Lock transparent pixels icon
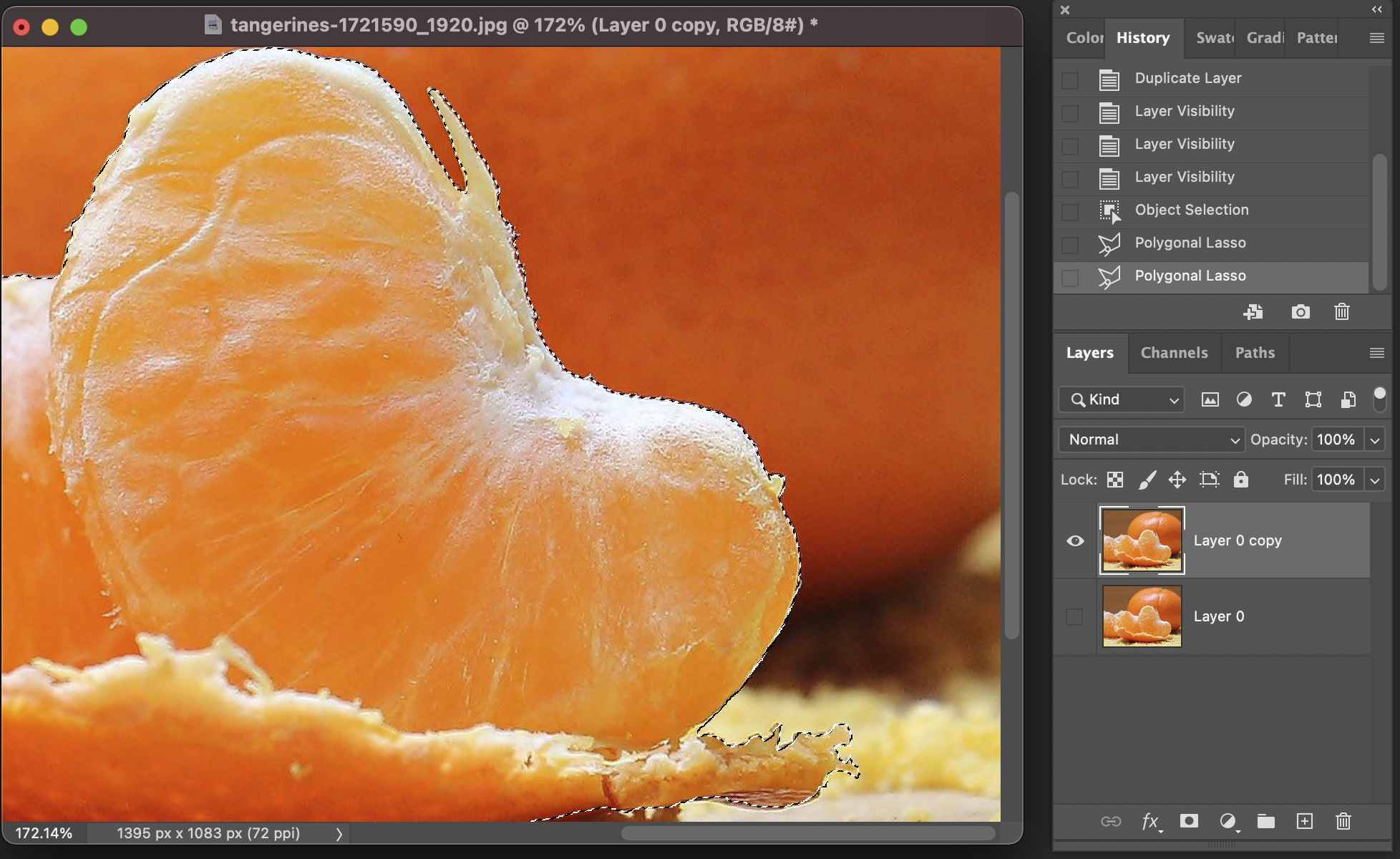 (1114, 480)
